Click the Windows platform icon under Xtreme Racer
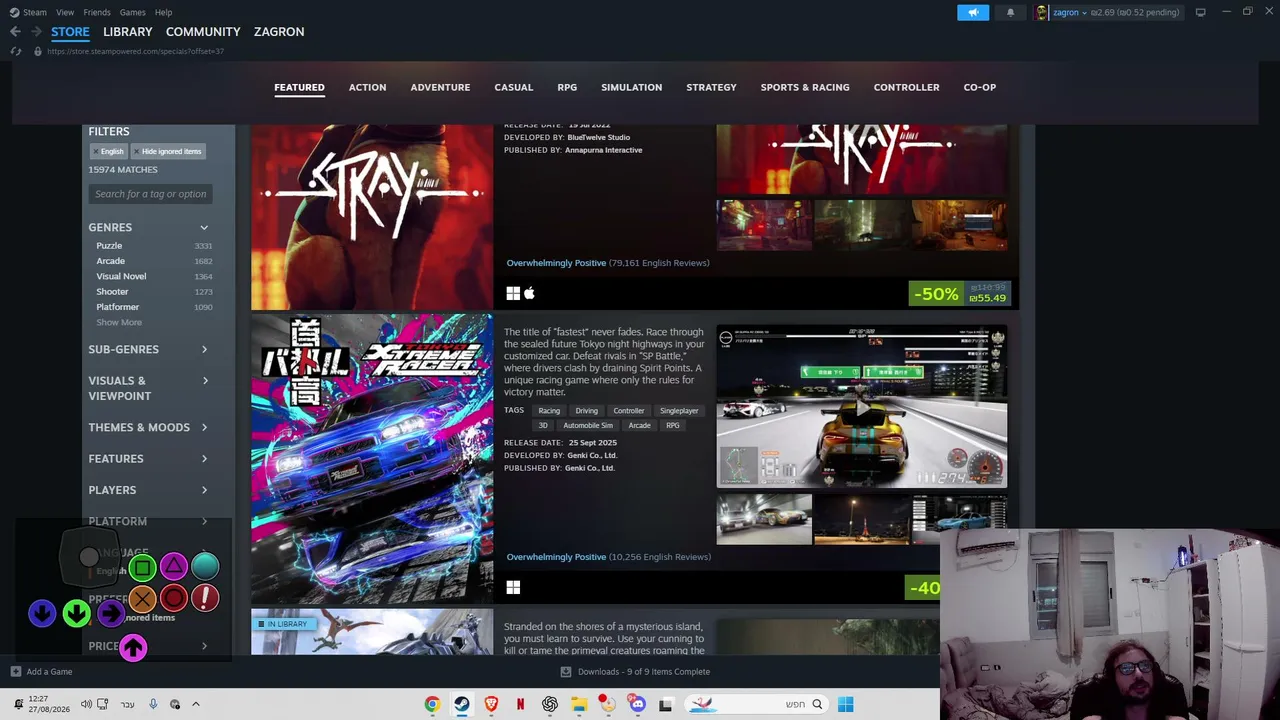The height and width of the screenshot is (720, 1280). pyautogui.click(x=513, y=587)
